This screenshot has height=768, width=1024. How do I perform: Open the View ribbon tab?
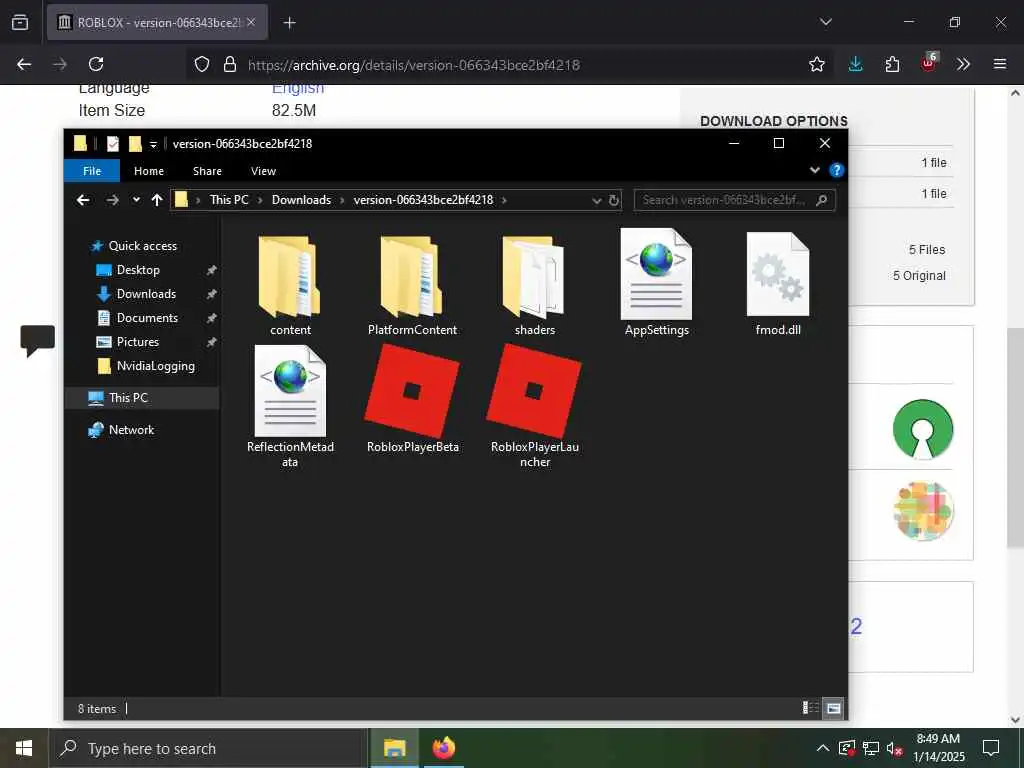[263, 171]
